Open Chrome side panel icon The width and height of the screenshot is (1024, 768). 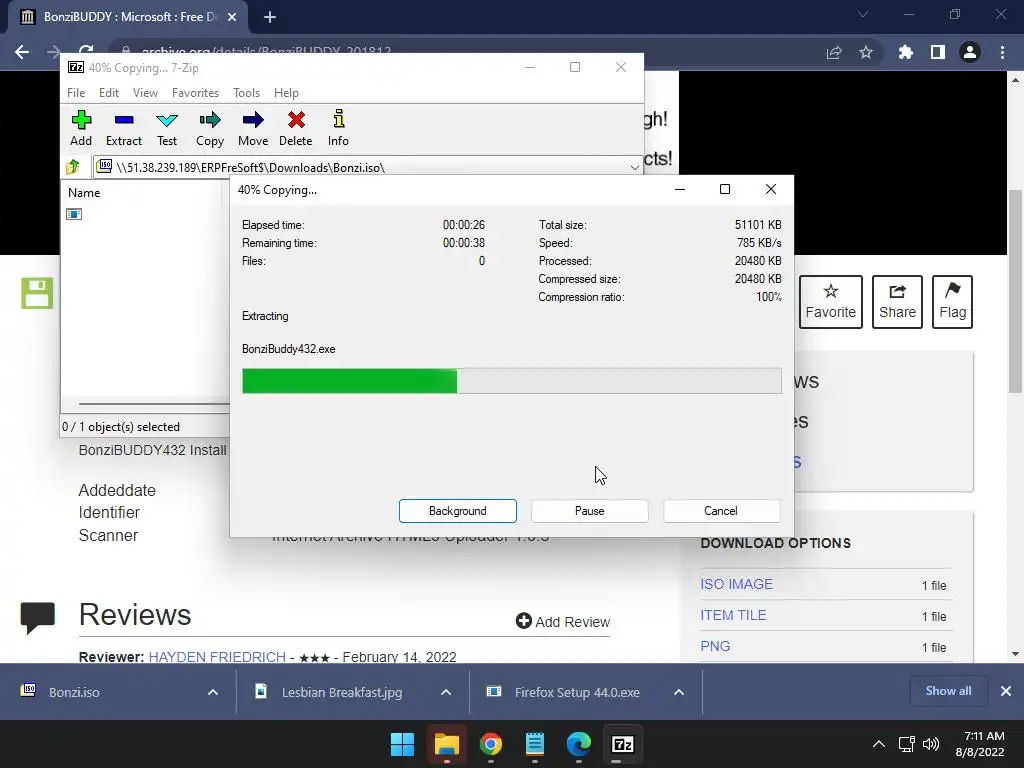coord(938,52)
